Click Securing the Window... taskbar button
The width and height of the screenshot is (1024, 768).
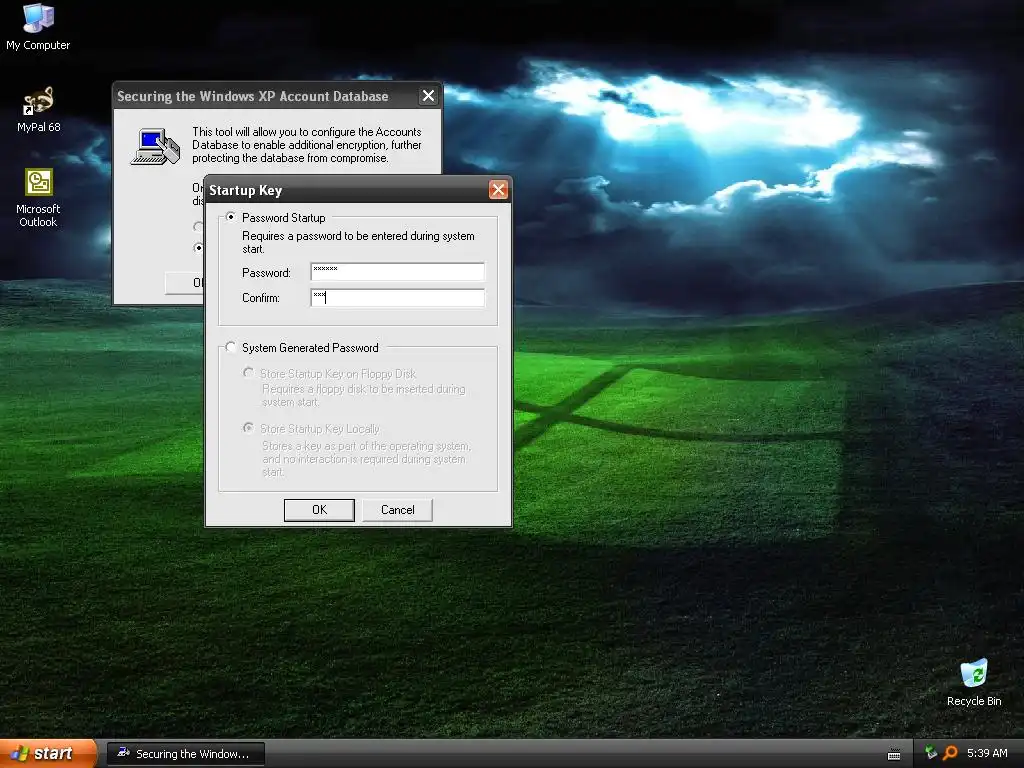[185, 754]
